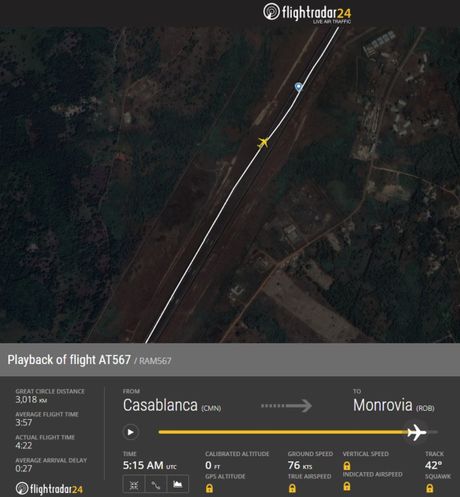The width and height of the screenshot is (460, 497).
Task: Click the route arrow between the airports
Action: point(286,406)
